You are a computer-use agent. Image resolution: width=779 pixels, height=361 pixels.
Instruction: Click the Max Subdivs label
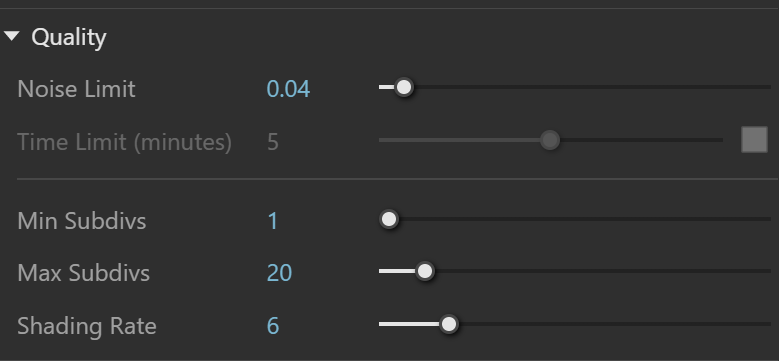click(83, 273)
